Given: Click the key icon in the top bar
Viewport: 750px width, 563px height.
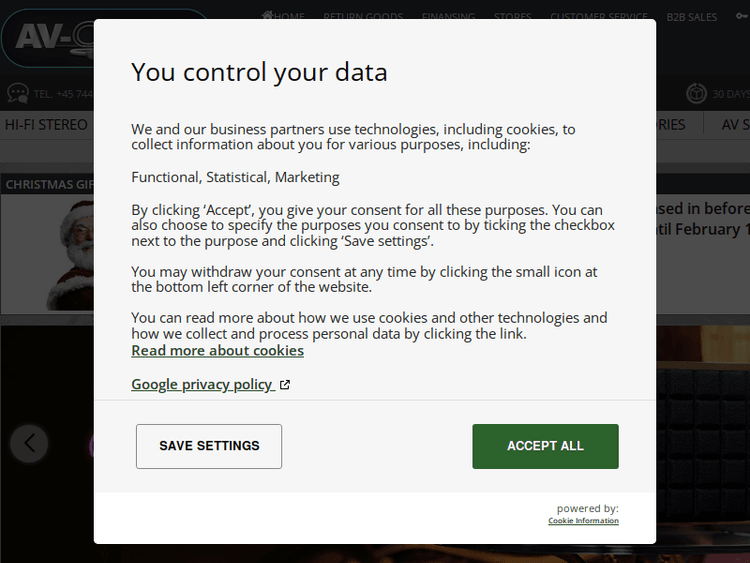Looking at the screenshot, I should [740, 16].
